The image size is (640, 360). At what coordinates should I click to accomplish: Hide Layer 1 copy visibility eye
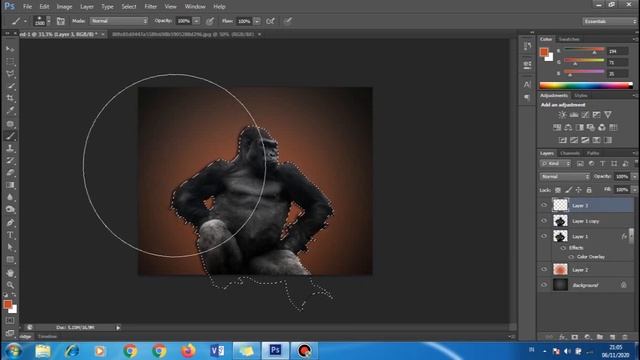point(544,221)
